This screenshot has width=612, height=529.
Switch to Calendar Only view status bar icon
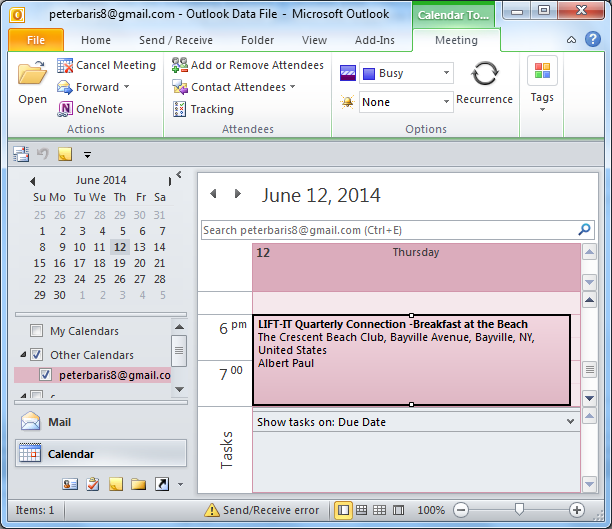click(379, 510)
